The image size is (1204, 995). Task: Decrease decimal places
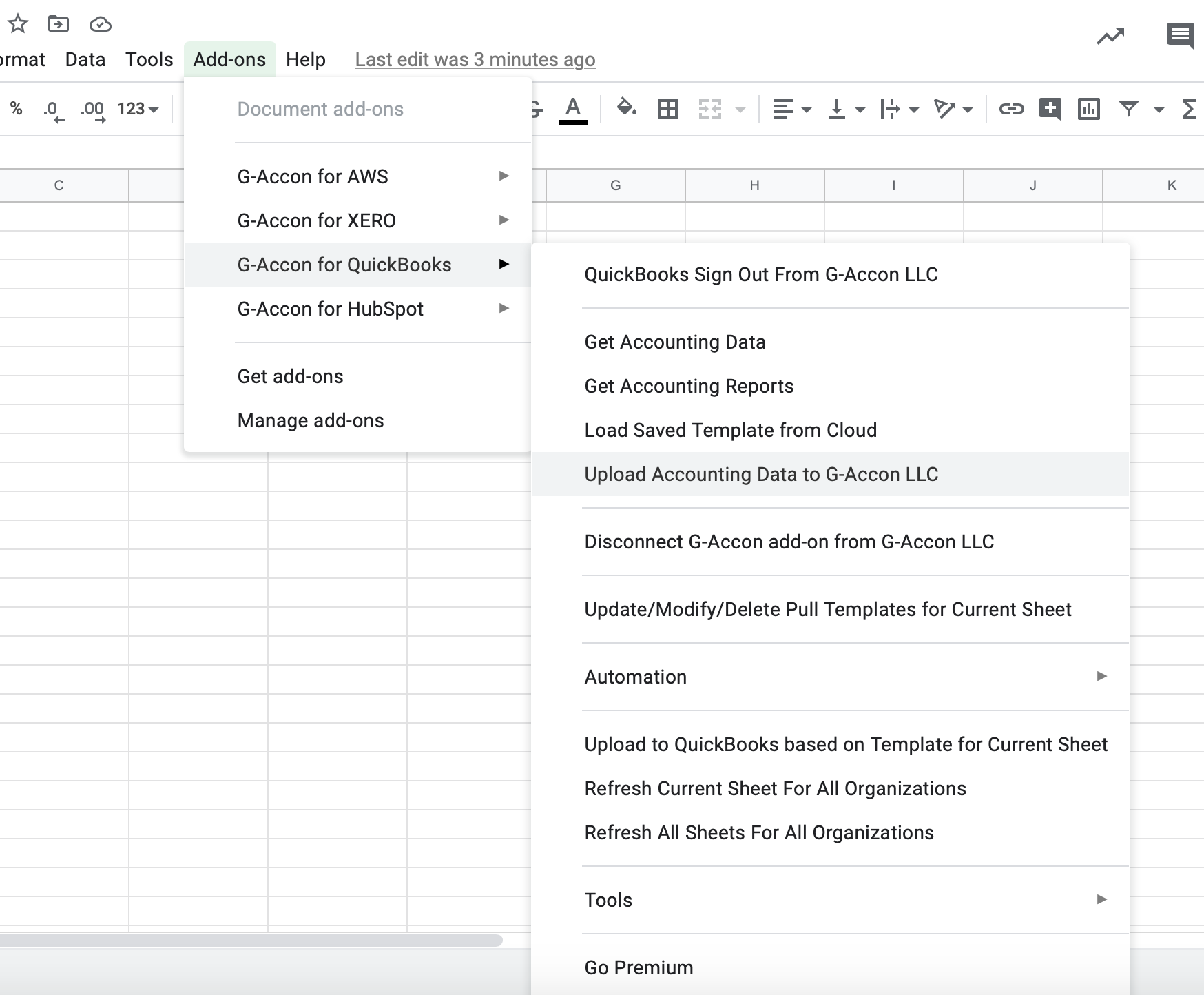pyautogui.click(x=53, y=110)
